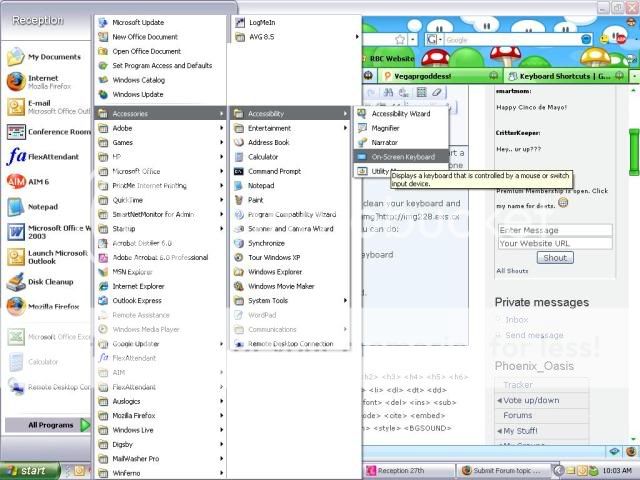Launch Internet Explorer from programs list
The width and height of the screenshot is (640, 480).
click(x=160, y=286)
